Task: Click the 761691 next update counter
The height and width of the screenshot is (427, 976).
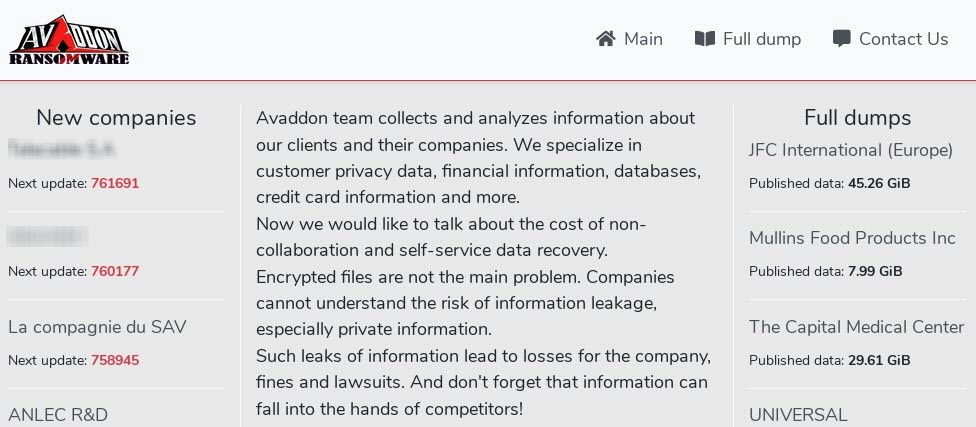Action: click(115, 183)
